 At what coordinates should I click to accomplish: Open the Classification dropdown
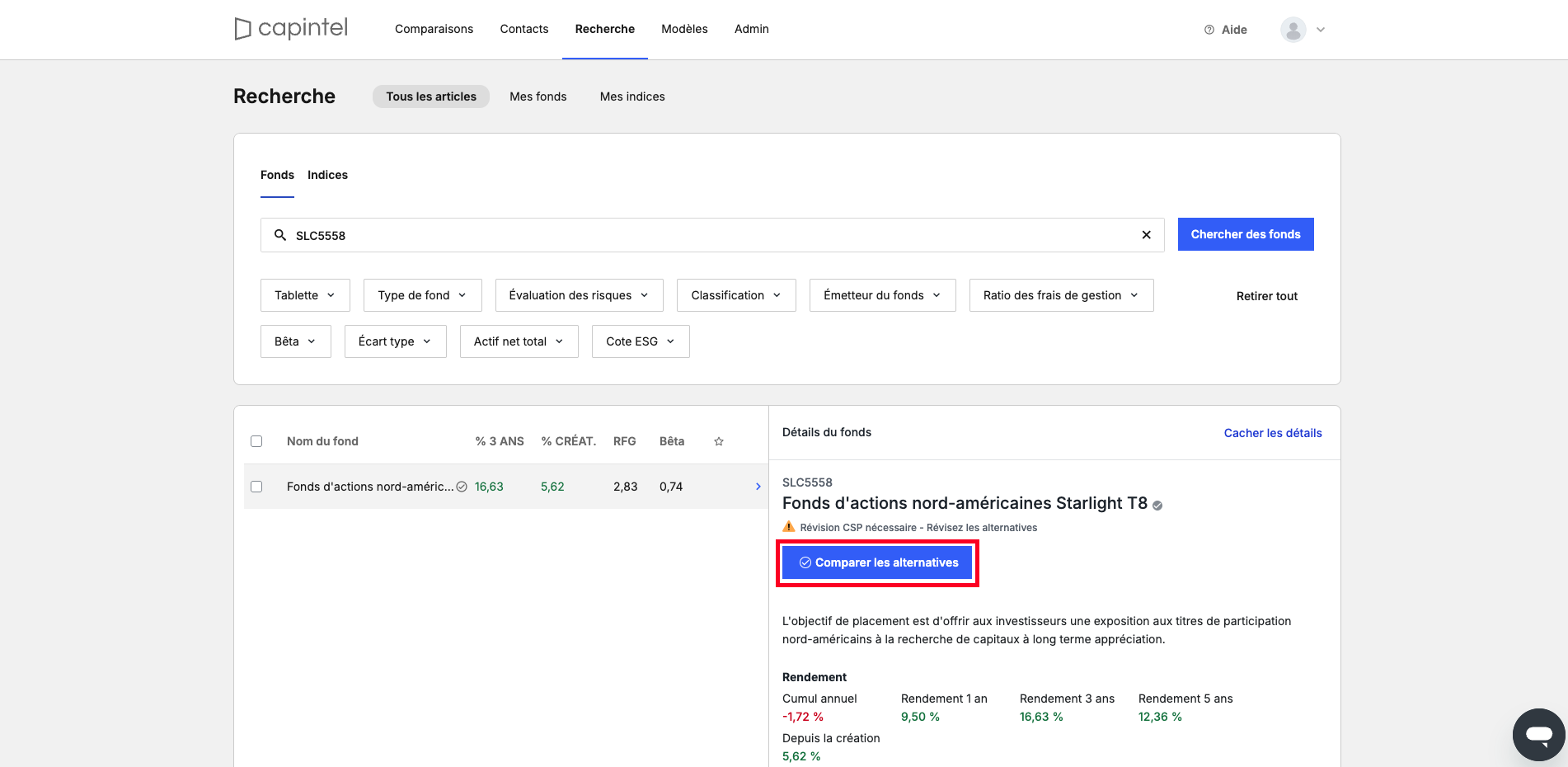[736, 295]
